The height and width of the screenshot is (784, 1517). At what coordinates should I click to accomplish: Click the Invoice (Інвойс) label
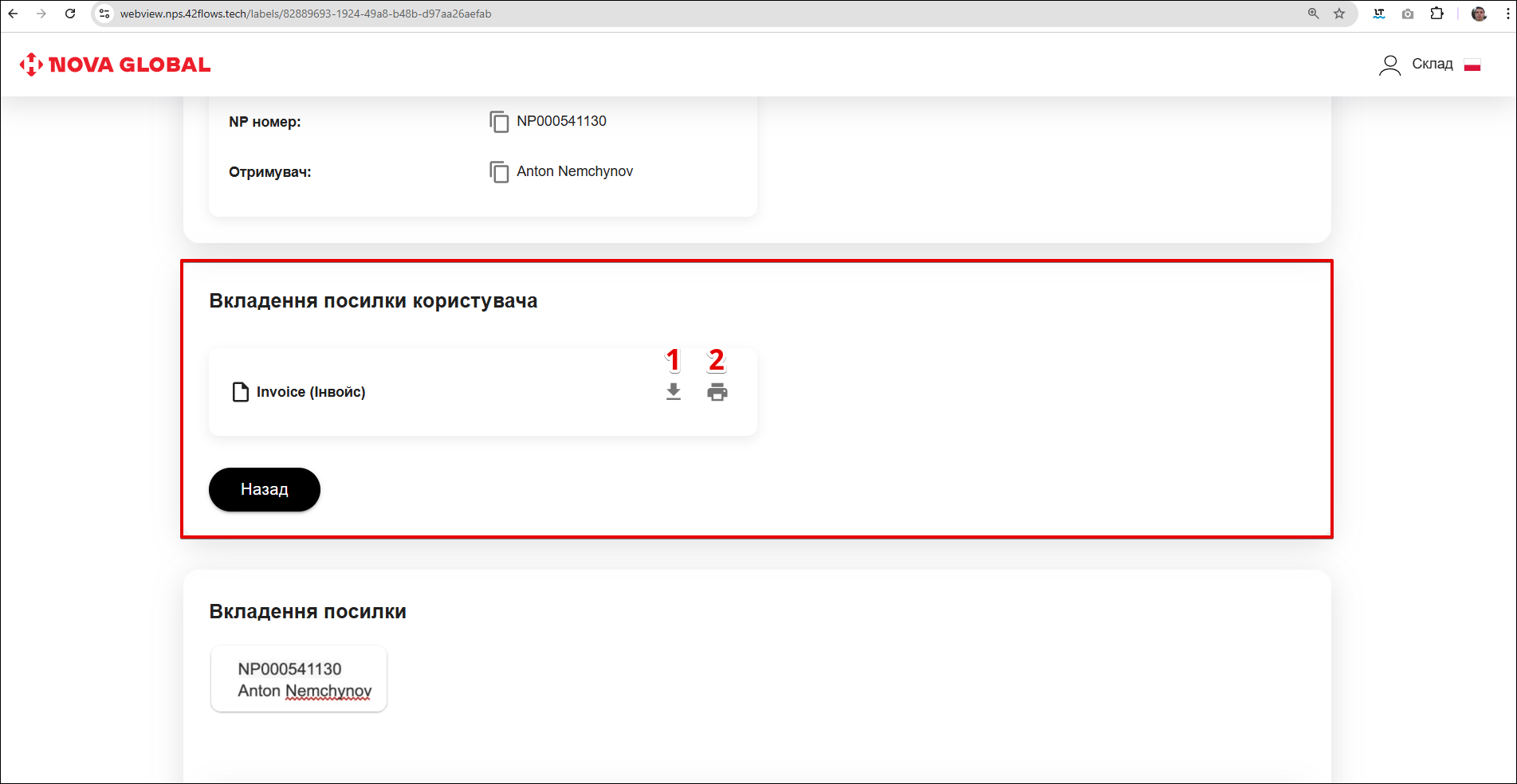click(x=311, y=392)
